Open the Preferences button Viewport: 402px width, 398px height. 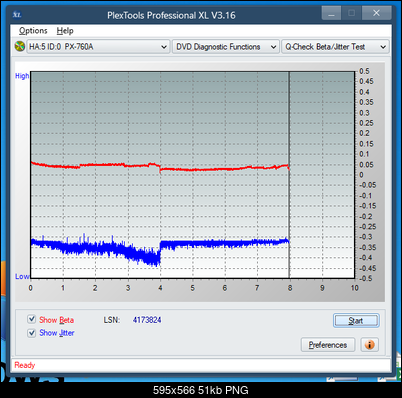(x=328, y=345)
